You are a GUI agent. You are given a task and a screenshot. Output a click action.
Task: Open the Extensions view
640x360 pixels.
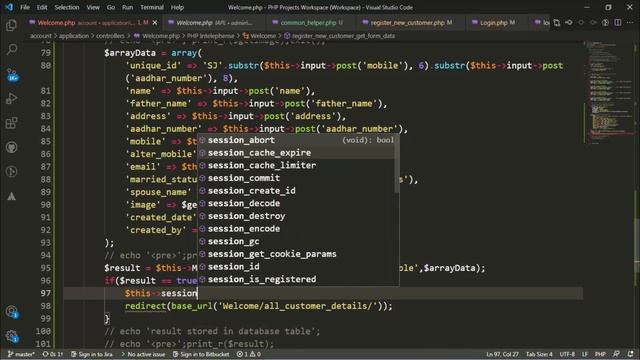(x=11, y=123)
